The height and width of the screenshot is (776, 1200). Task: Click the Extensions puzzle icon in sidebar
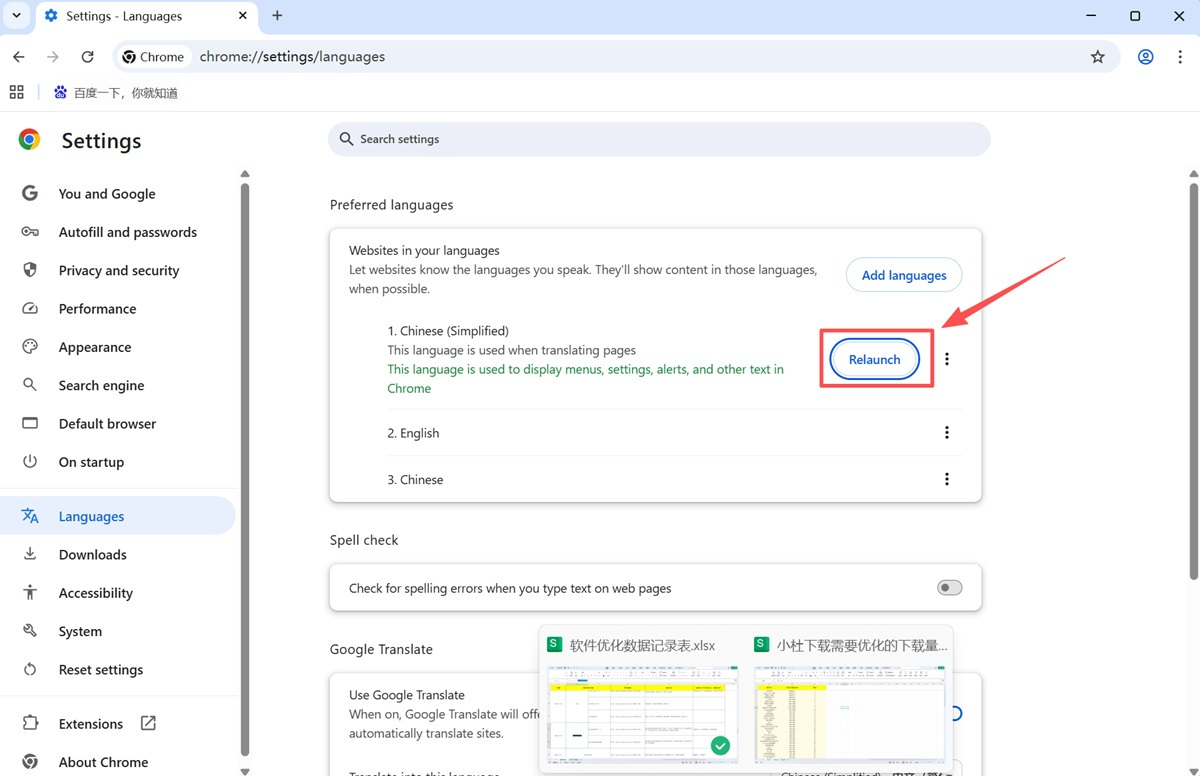(x=30, y=723)
